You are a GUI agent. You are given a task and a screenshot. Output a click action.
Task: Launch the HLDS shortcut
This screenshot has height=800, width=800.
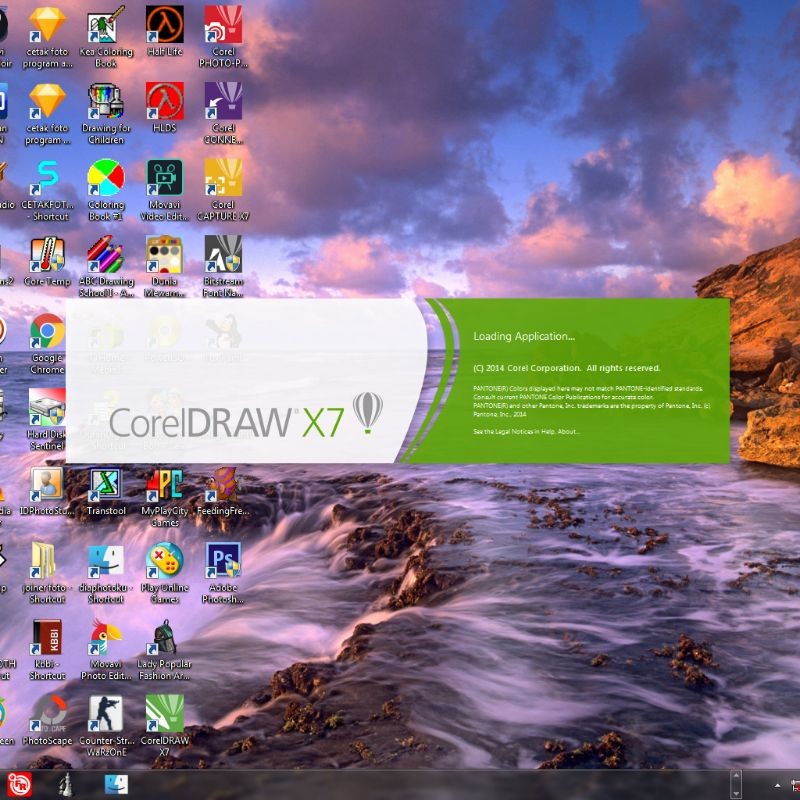coord(165,108)
